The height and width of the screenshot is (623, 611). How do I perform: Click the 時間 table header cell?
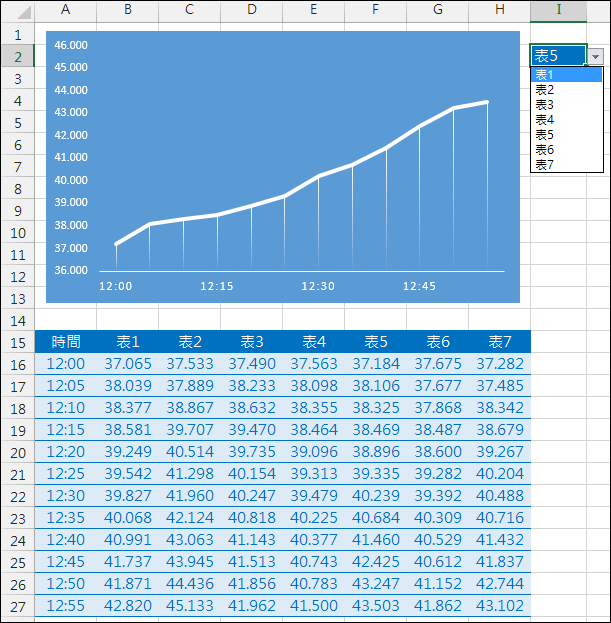point(66,342)
